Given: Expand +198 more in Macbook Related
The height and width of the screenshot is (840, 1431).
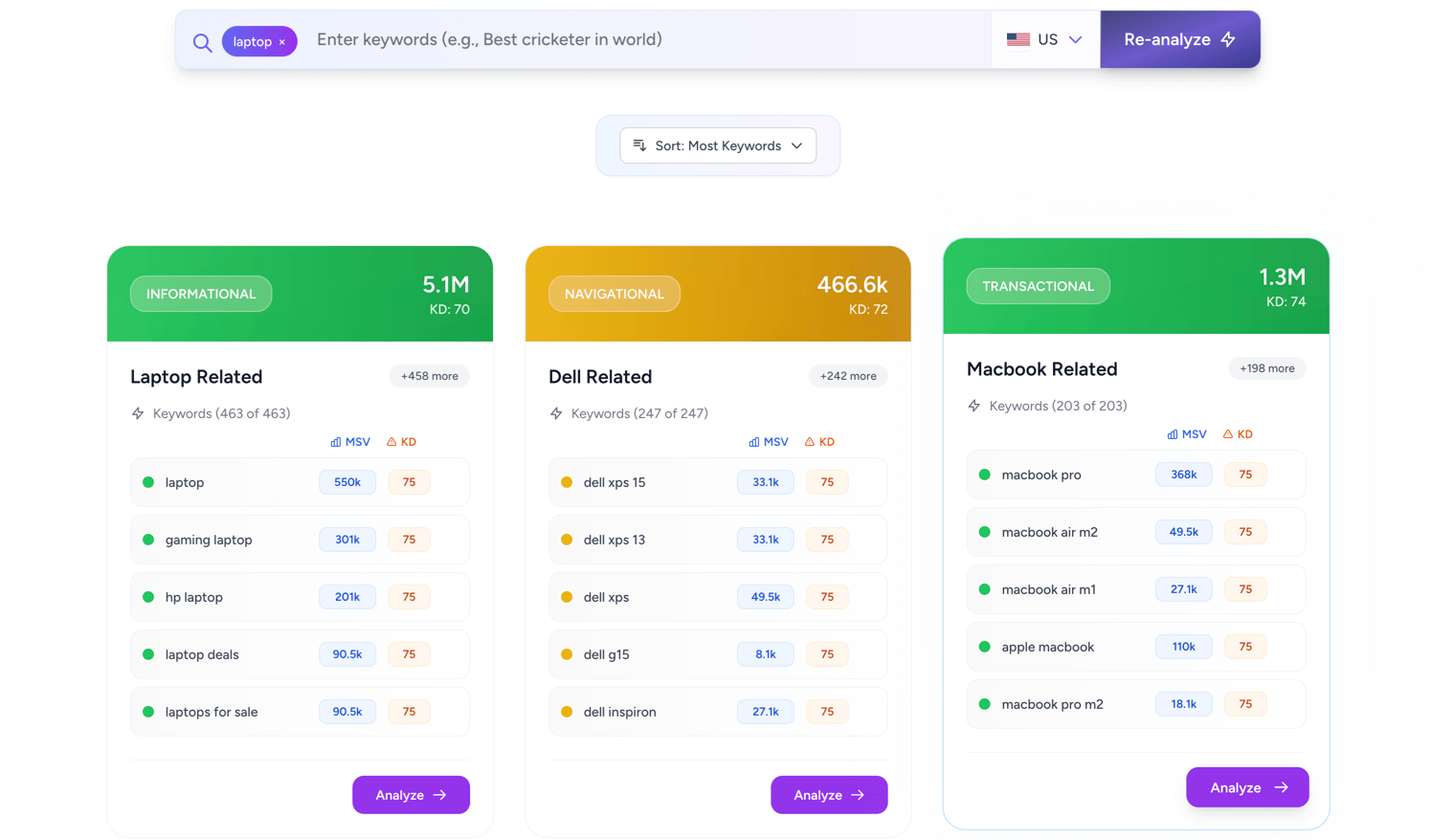Looking at the screenshot, I should click(1266, 368).
